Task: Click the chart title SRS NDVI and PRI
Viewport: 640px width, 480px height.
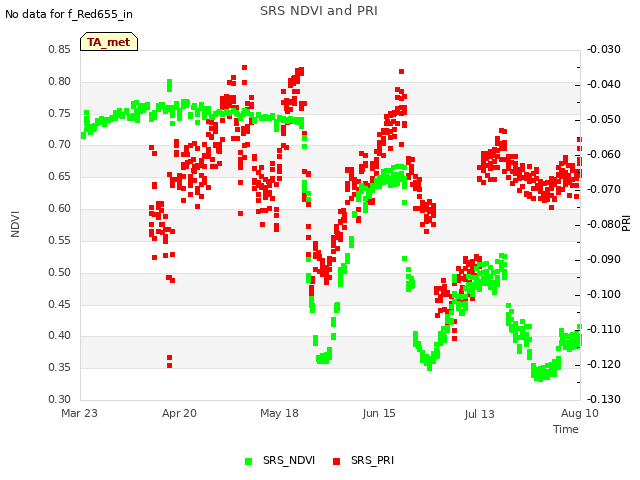Action: (x=319, y=11)
